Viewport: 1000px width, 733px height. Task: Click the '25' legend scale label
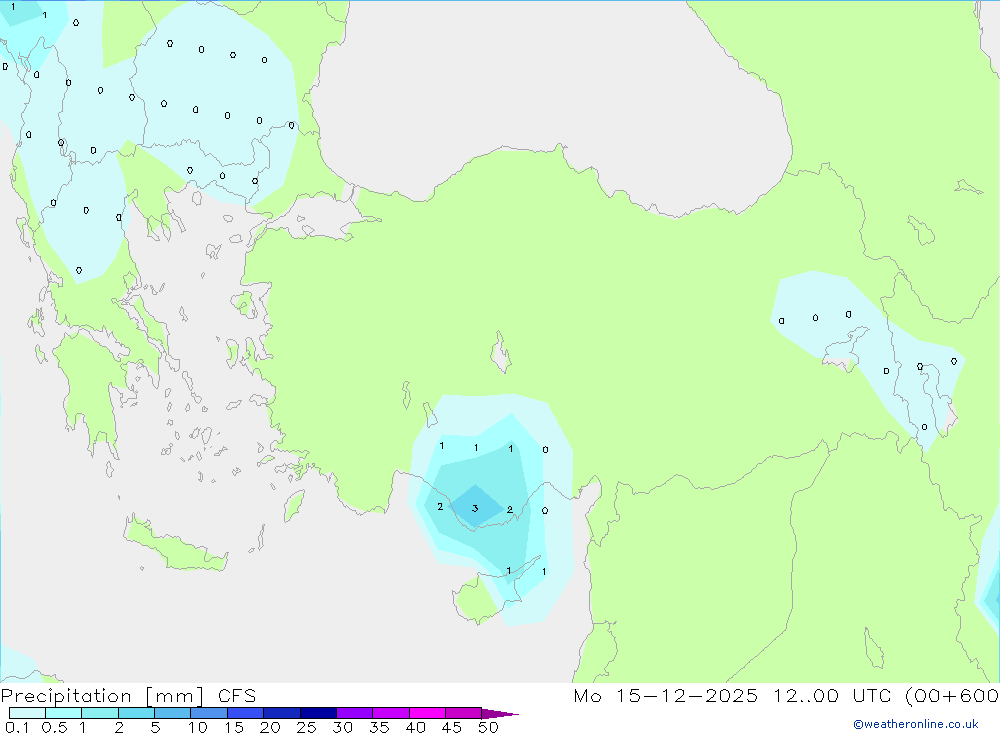(306, 727)
